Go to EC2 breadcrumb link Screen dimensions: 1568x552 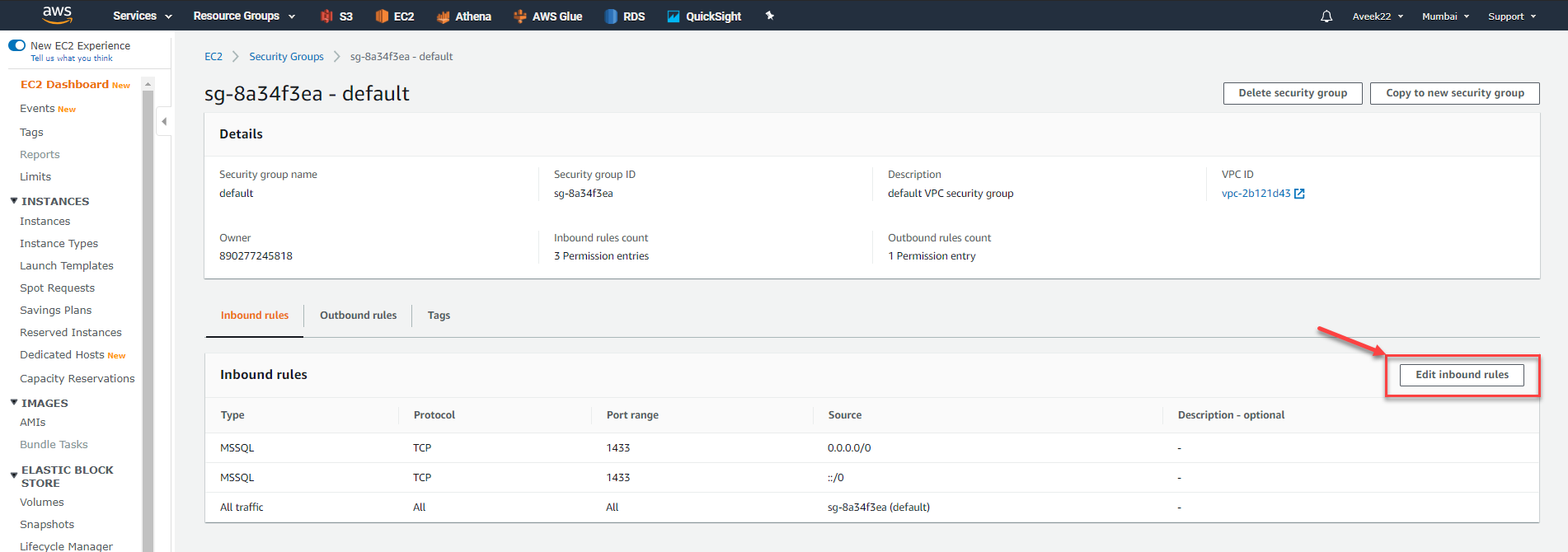(x=214, y=57)
